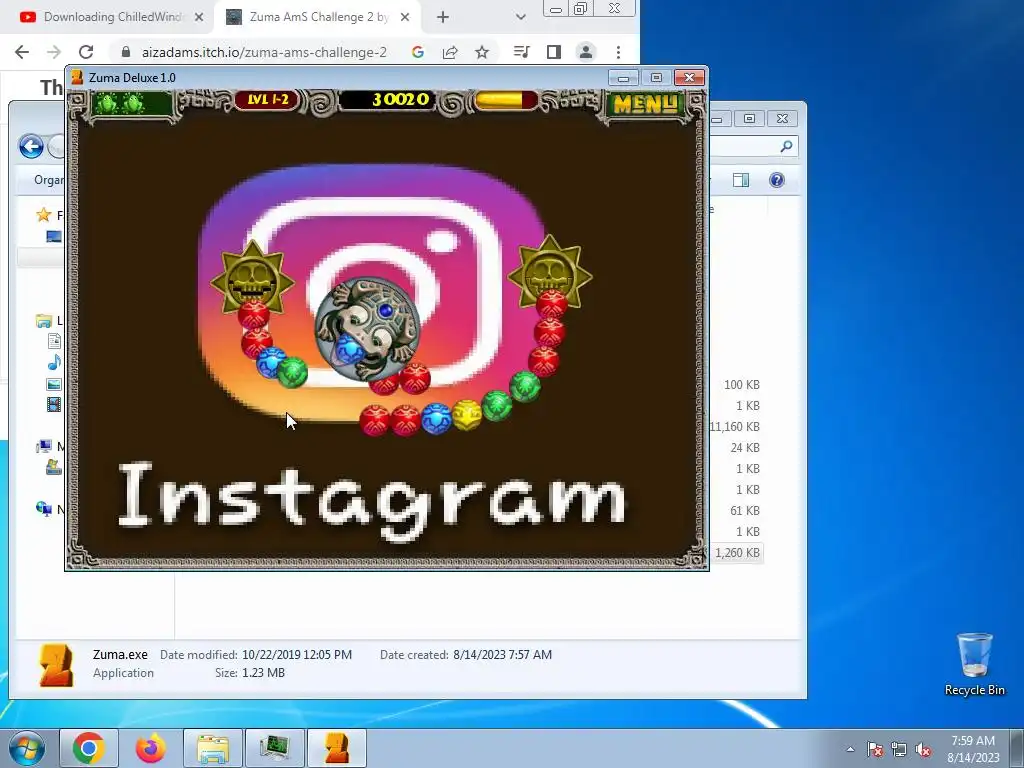This screenshot has height=768, width=1024.
Task: Open Firefox from the taskbar
Action: (x=150, y=748)
